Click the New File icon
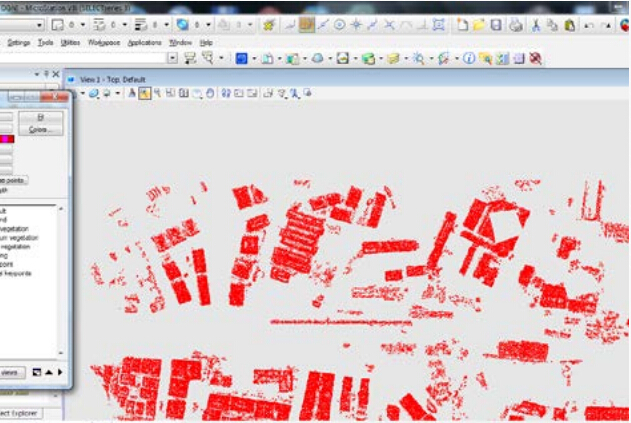The width and height of the screenshot is (631, 423). pos(461,24)
